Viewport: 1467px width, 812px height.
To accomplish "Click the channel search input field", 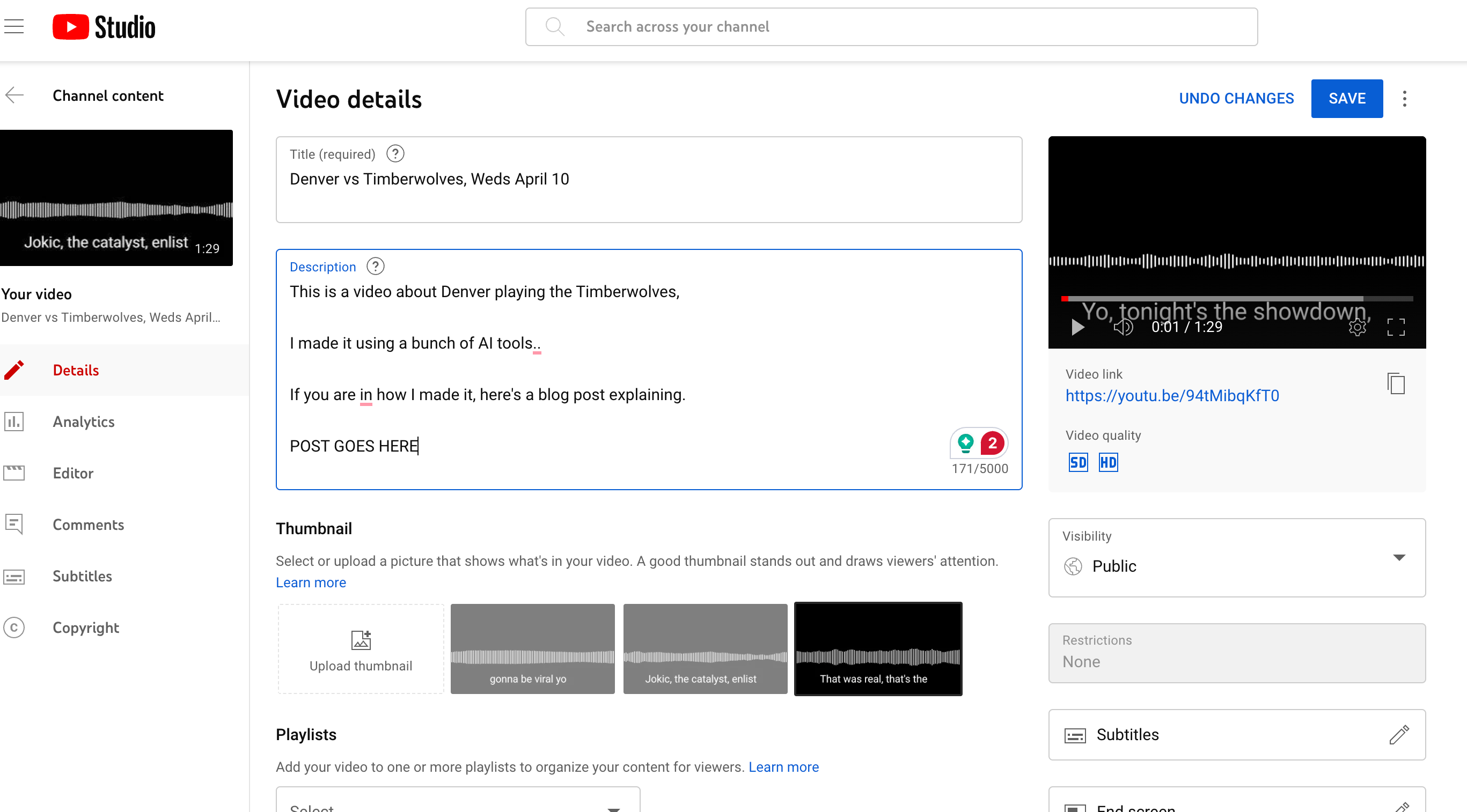I will (x=891, y=27).
